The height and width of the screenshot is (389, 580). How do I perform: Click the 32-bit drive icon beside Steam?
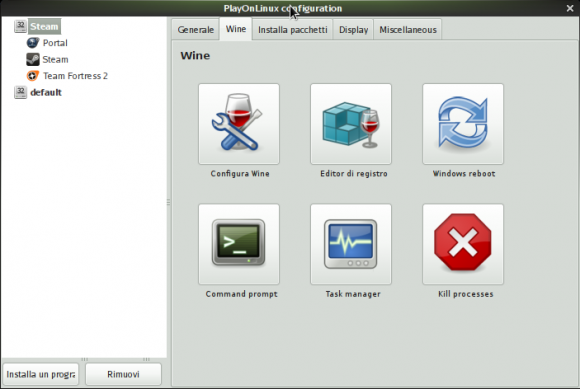coord(20,26)
